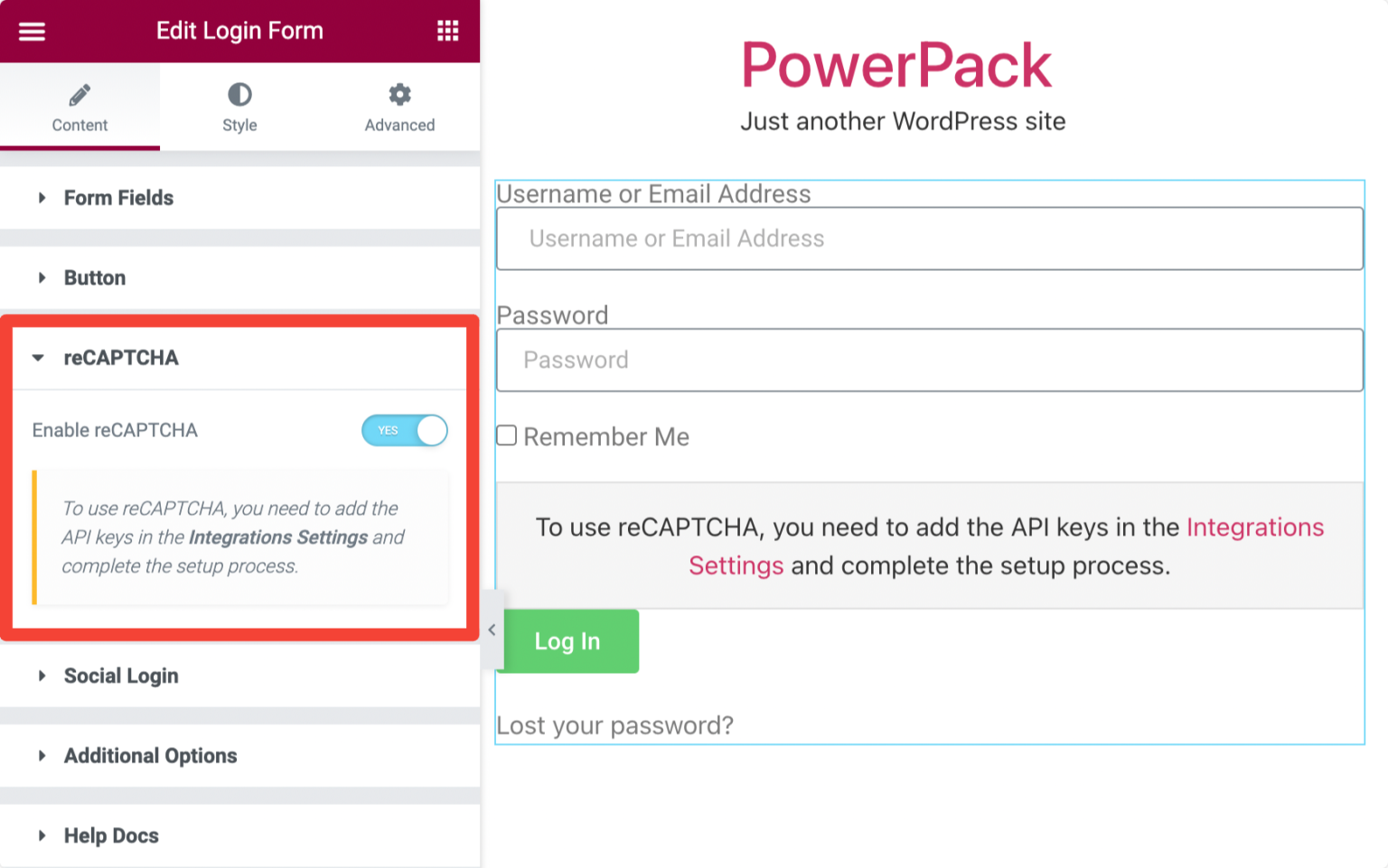This screenshot has width=1388, height=868.
Task: Click the half-circle Style icon
Action: point(239,94)
